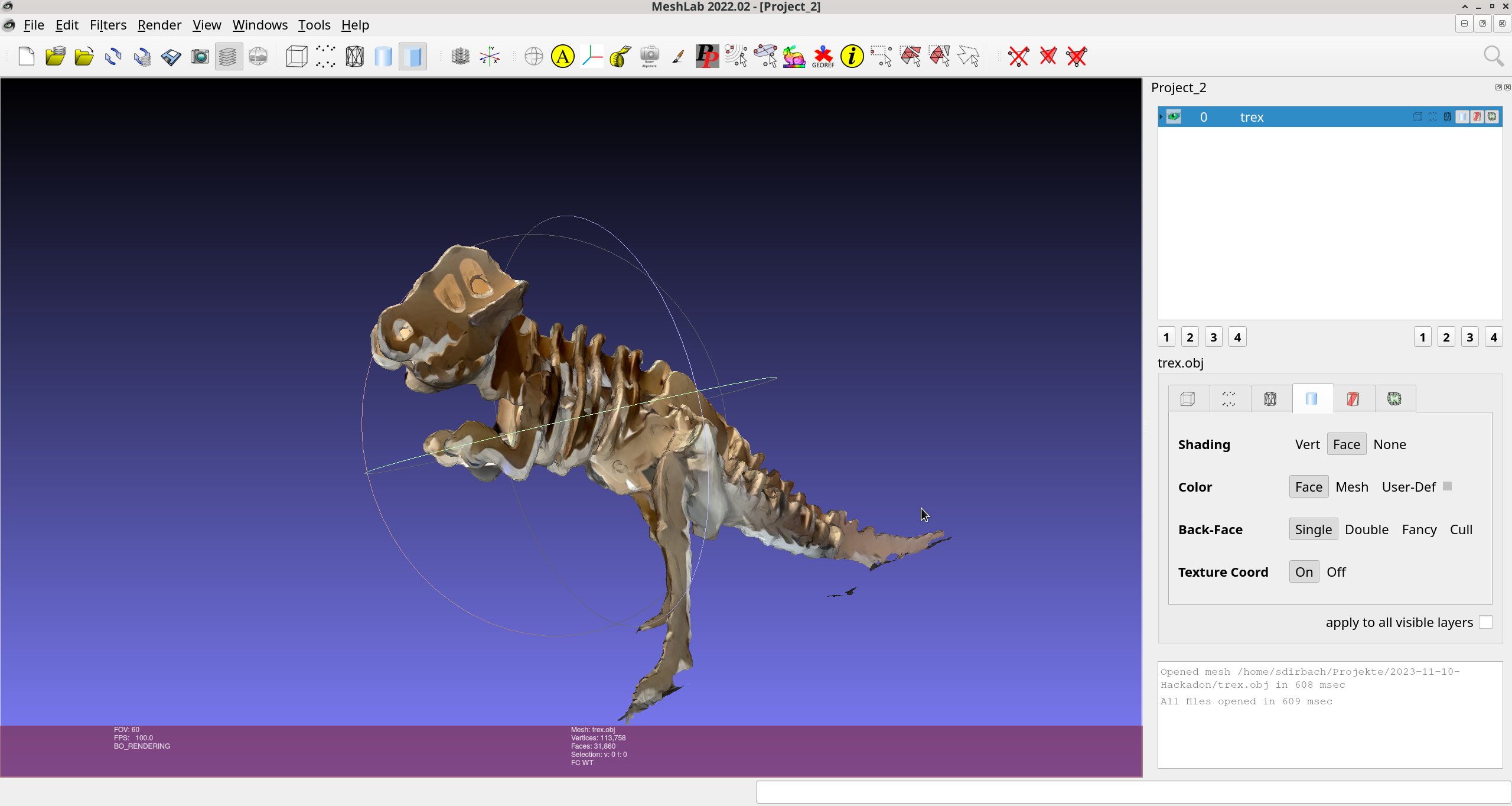
Task: Hide the trex layer via eye icon
Action: 1174,116
